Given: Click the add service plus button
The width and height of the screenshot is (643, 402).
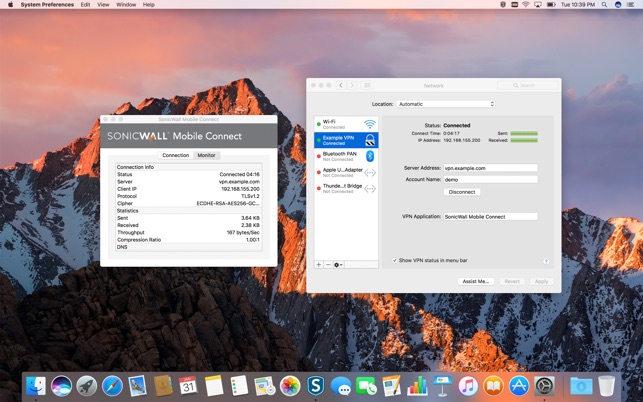Looking at the screenshot, I should click(319, 265).
